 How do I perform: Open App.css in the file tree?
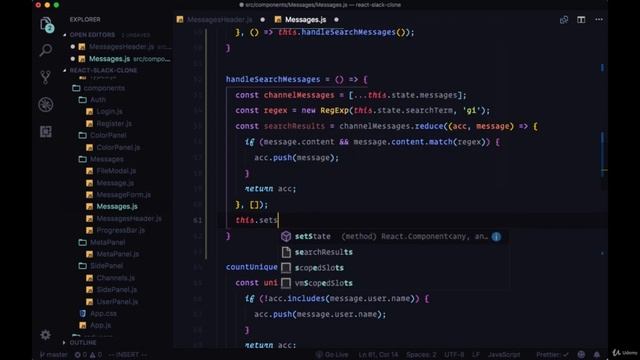103,313
